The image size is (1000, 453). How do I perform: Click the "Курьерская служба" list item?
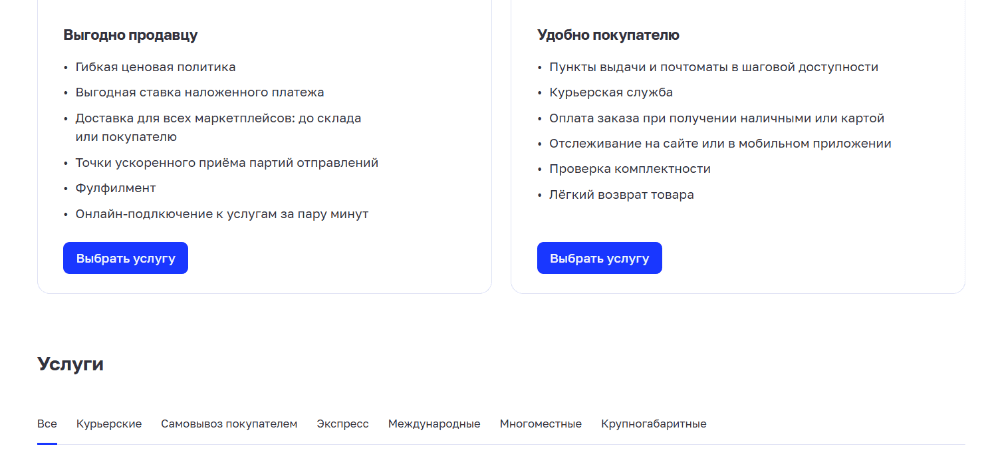pyautogui.click(x=611, y=93)
